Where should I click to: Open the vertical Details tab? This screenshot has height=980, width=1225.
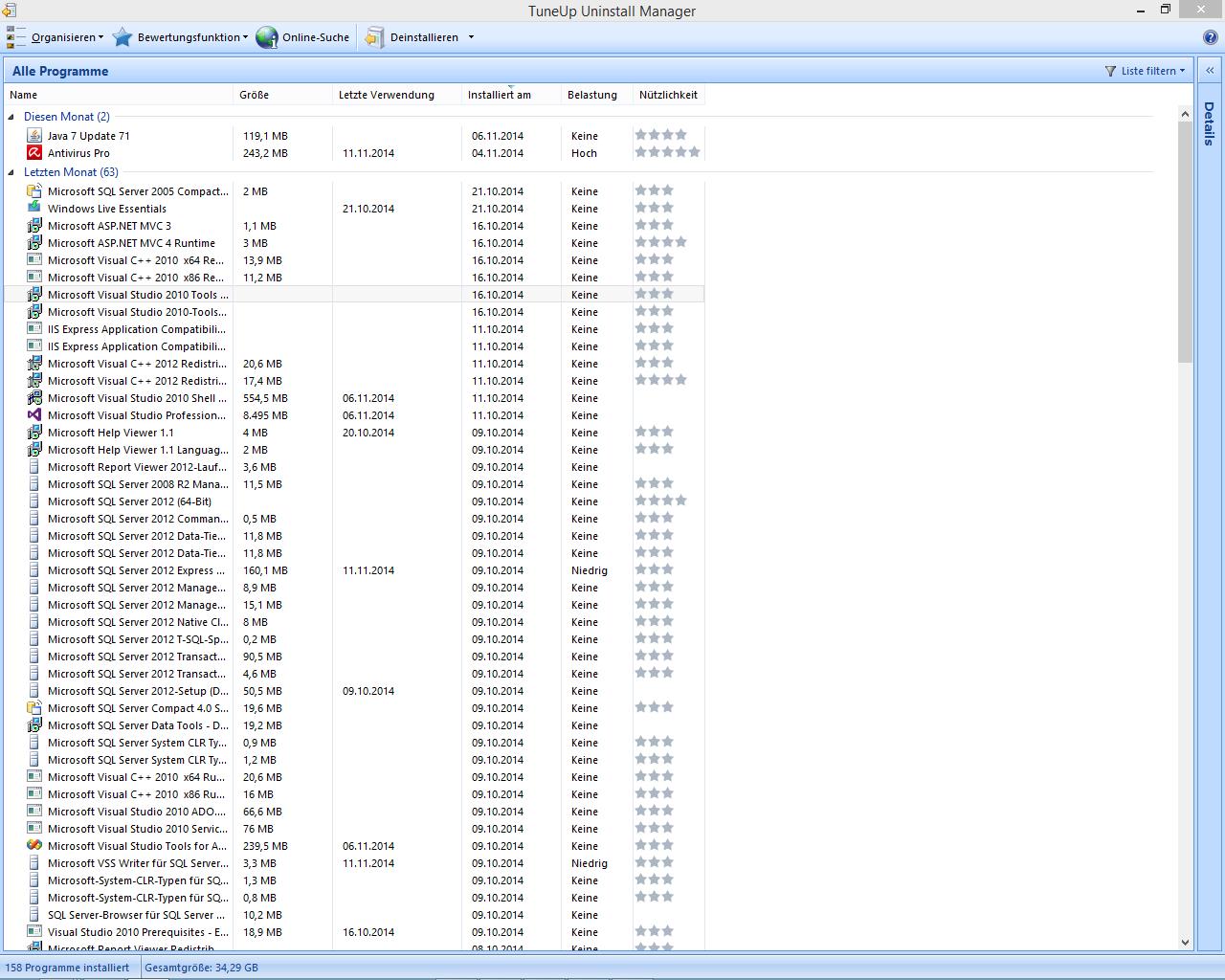(x=1210, y=123)
